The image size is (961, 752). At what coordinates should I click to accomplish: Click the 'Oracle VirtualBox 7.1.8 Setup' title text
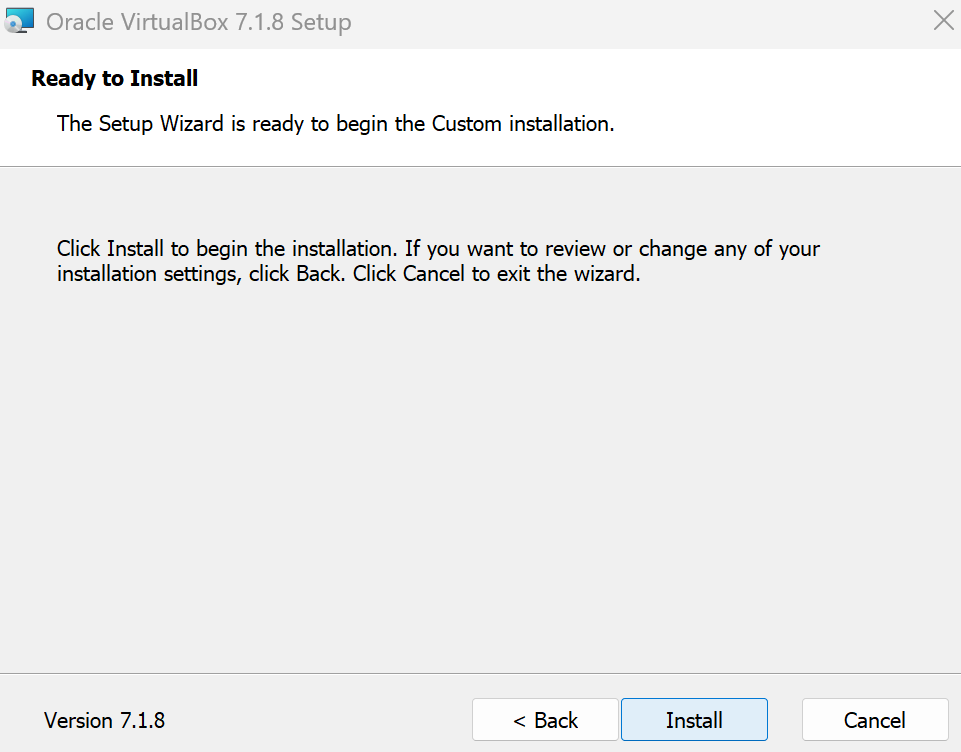199,22
